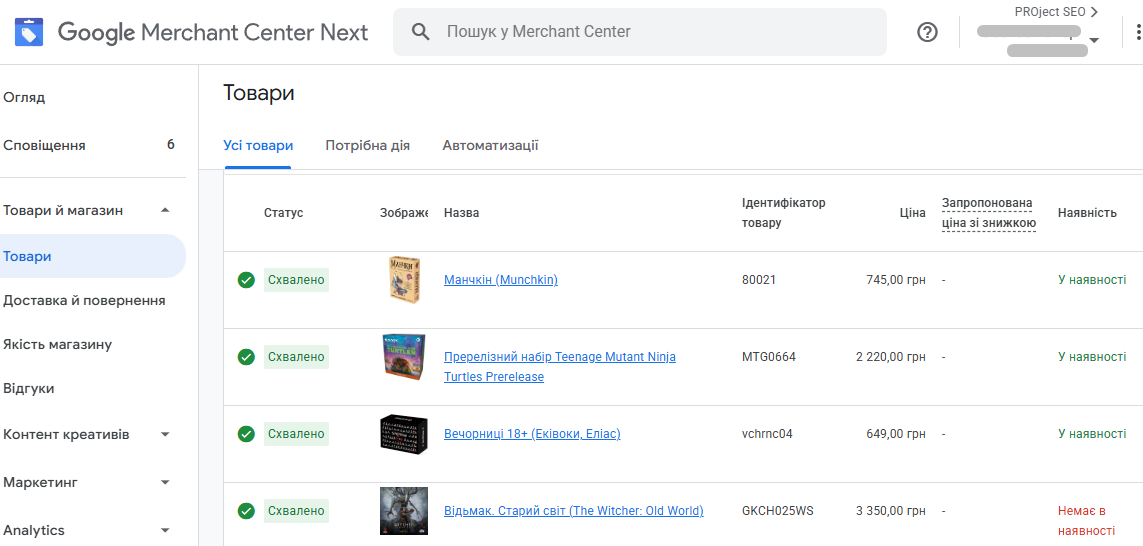Switch to the Автоматизації tab
Image resolution: width=1143 pixels, height=546 pixels.
click(491, 146)
